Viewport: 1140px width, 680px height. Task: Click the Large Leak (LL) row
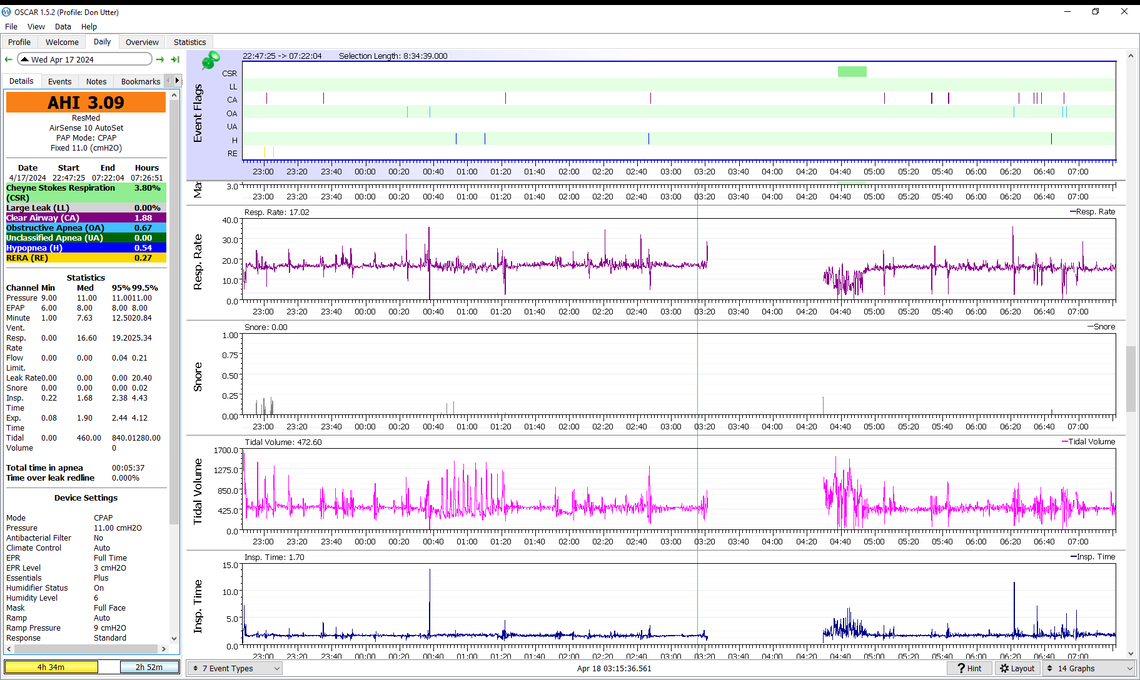(86, 208)
